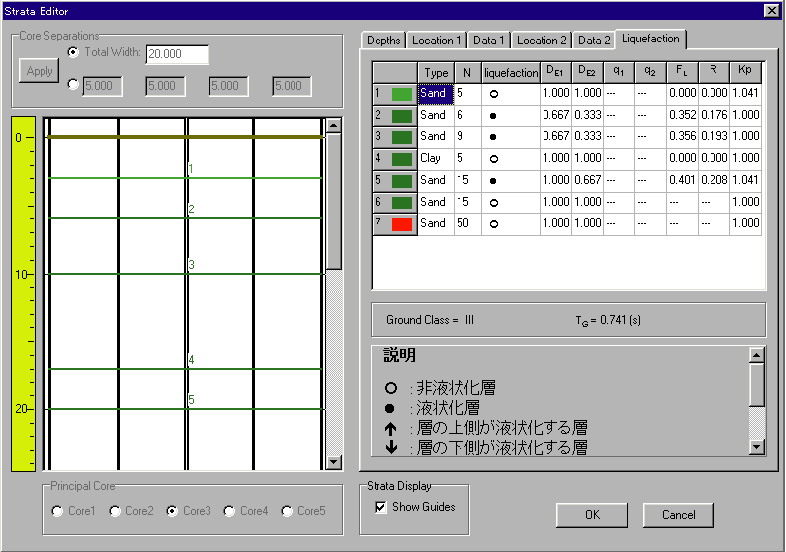Select the red color swatch in row 7
Screen dimensions: 786x552
pos(402,224)
